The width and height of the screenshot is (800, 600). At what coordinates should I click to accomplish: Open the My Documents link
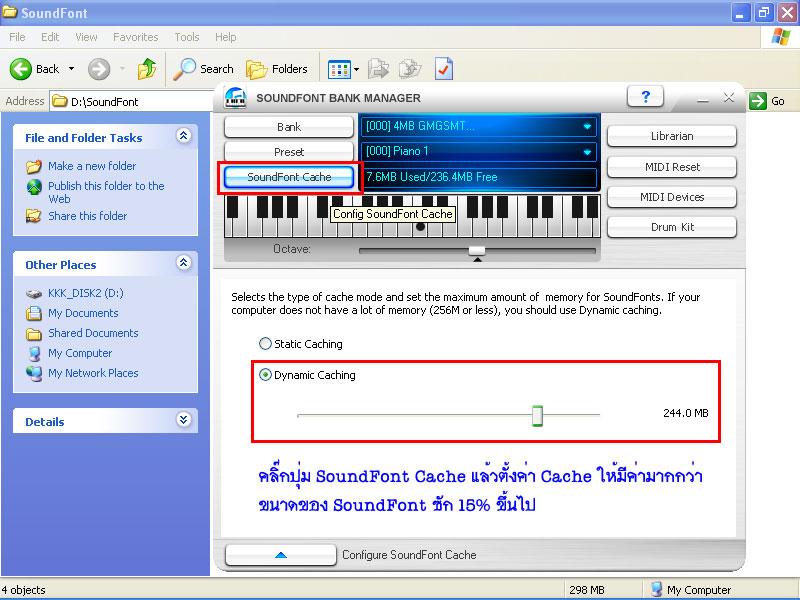tap(83, 313)
